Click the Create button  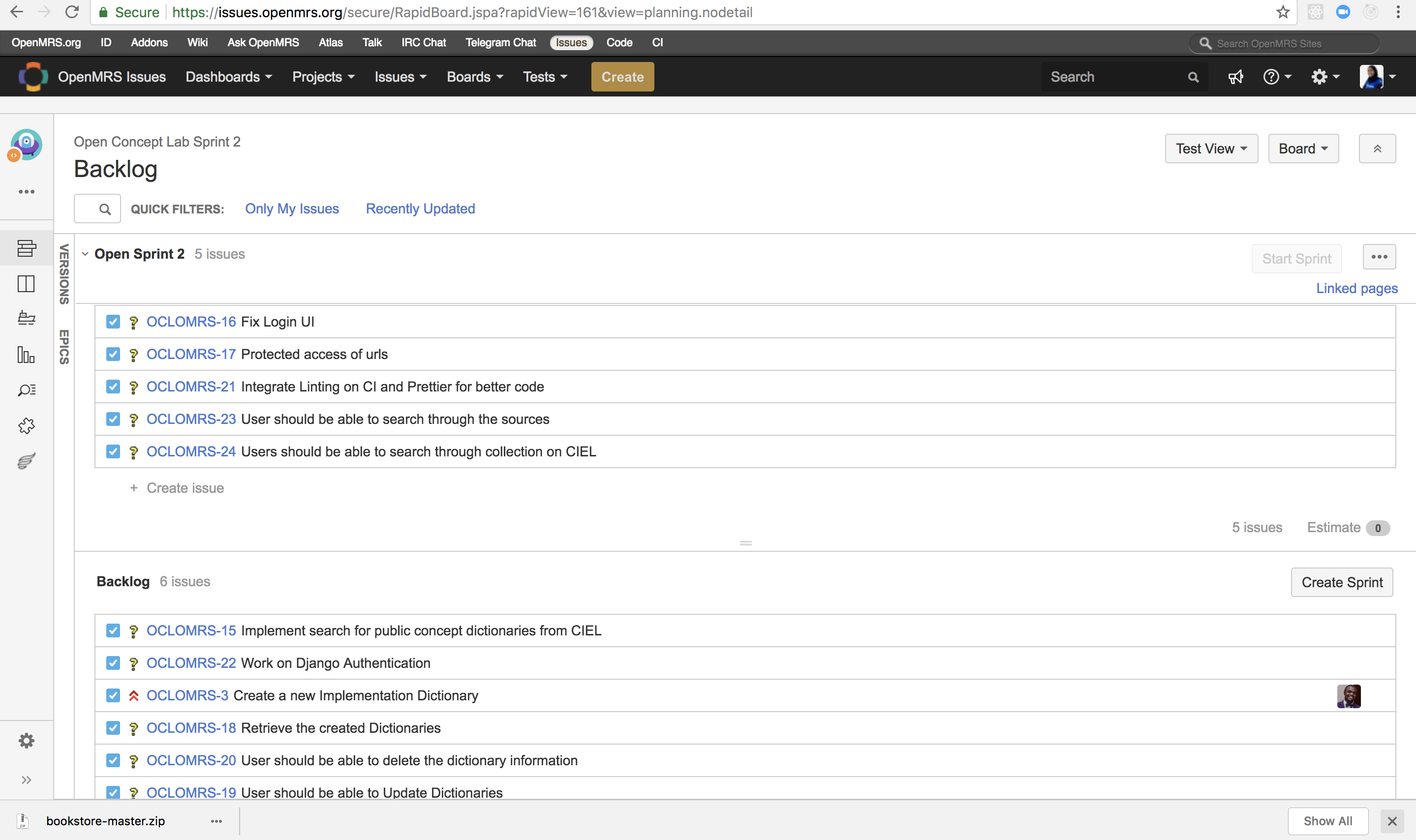click(622, 77)
